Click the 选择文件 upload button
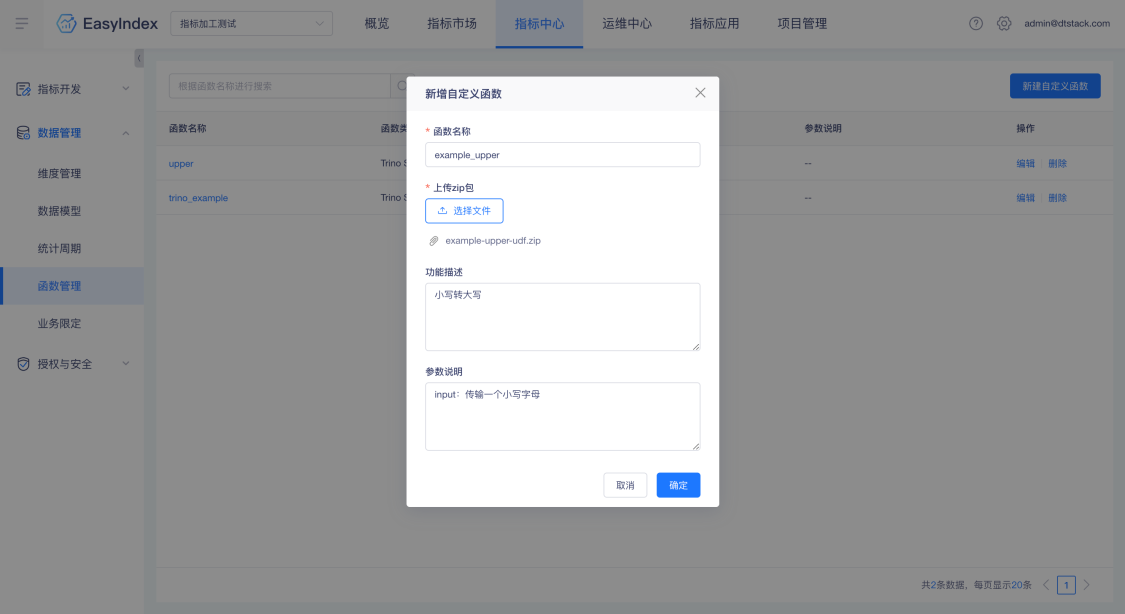1125x614 pixels. pos(464,211)
